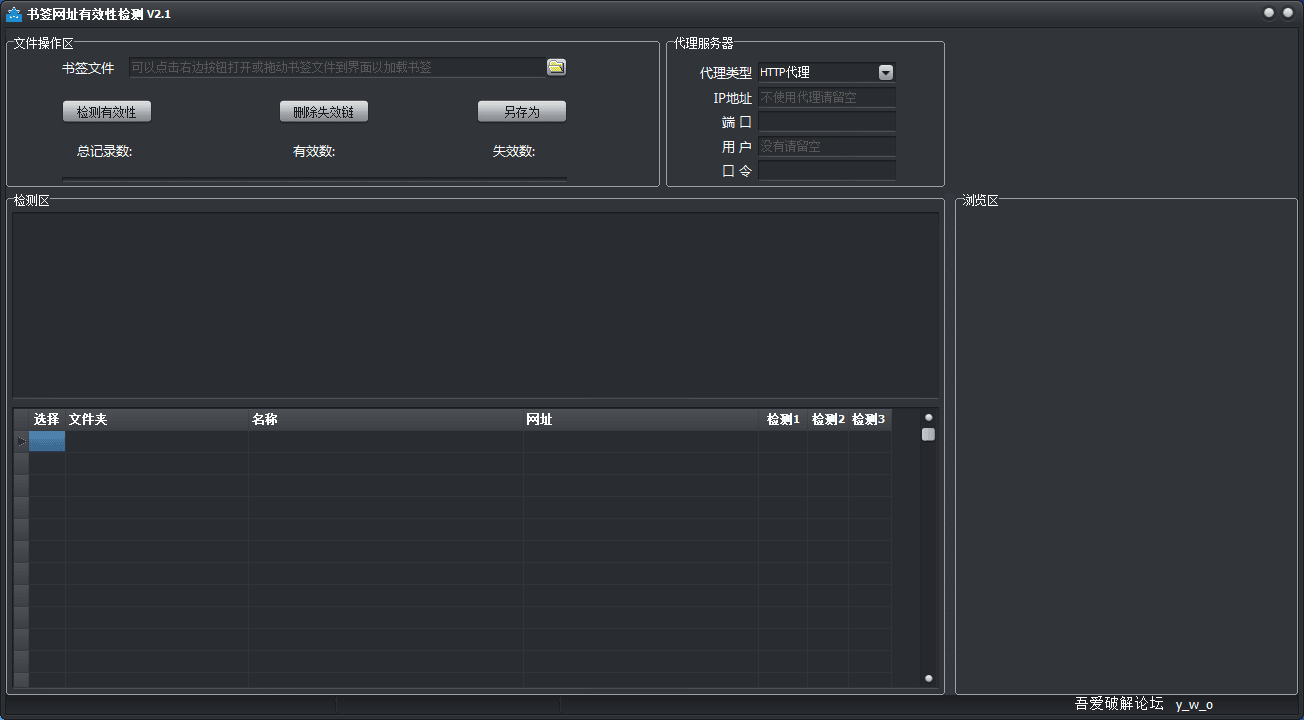
Task: Select the highlighted 选择 cell in first row
Action: coord(47,441)
